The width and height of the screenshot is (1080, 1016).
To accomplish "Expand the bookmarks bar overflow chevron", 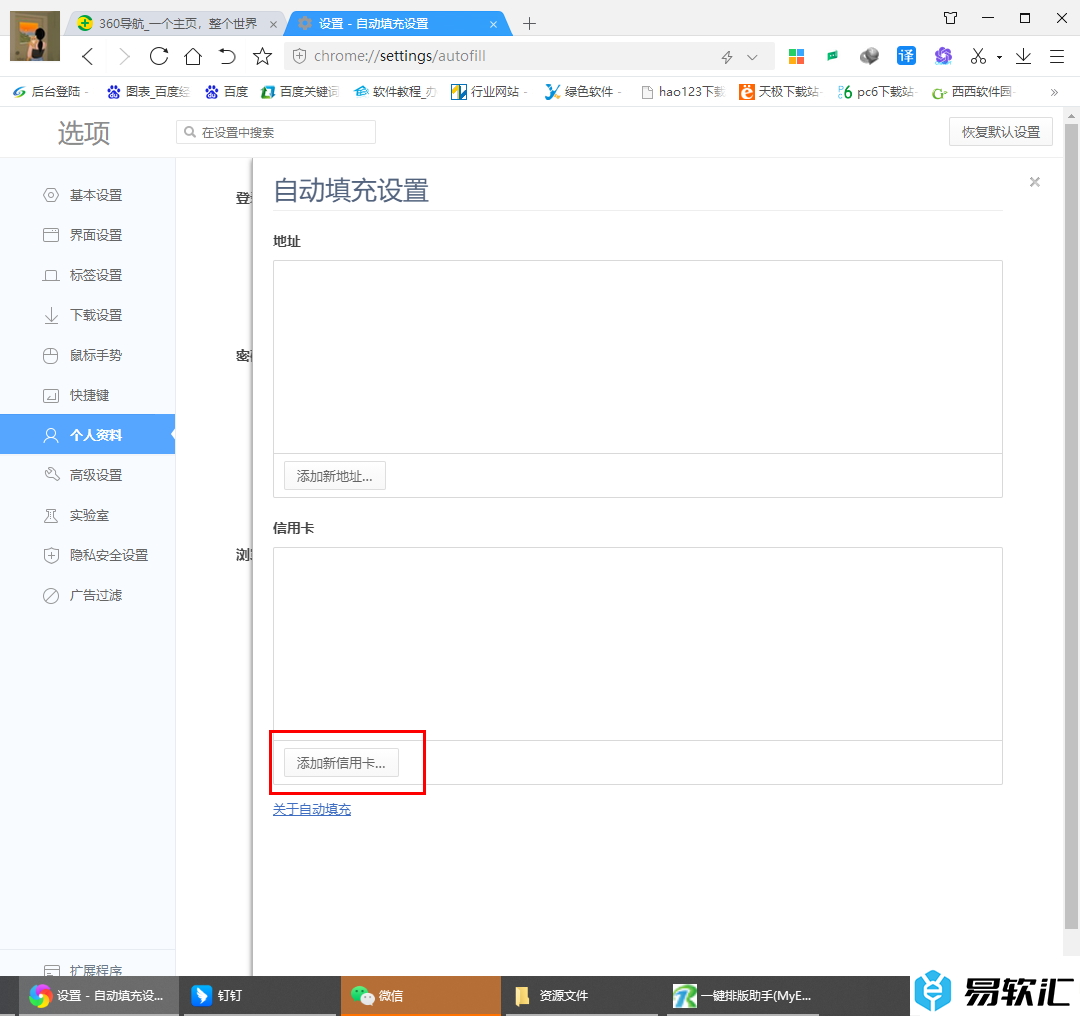I will 1054,92.
